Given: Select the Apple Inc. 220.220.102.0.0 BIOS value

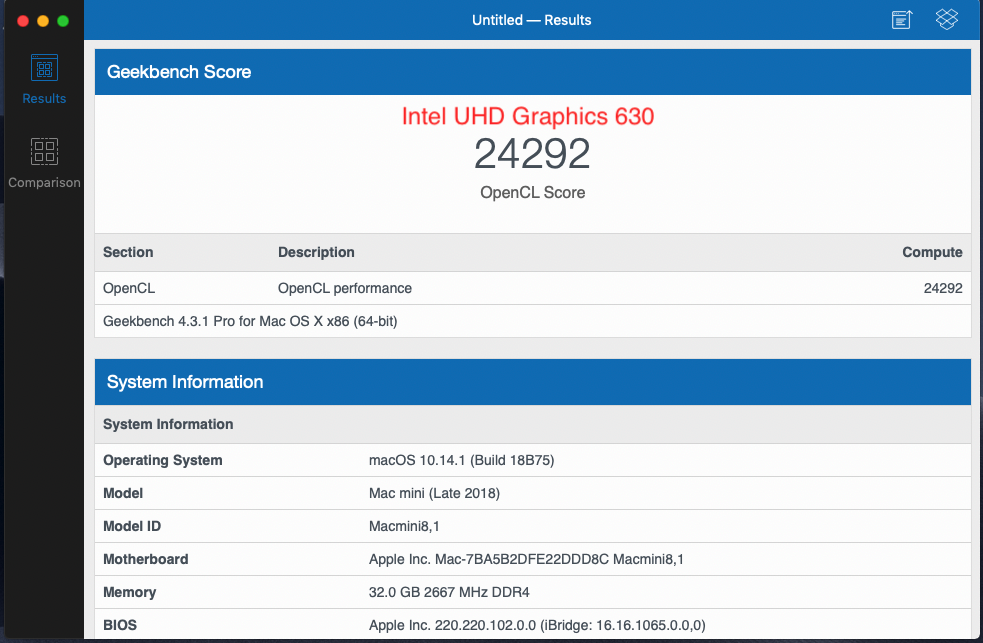Looking at the screenshot, I should (537, 625).
